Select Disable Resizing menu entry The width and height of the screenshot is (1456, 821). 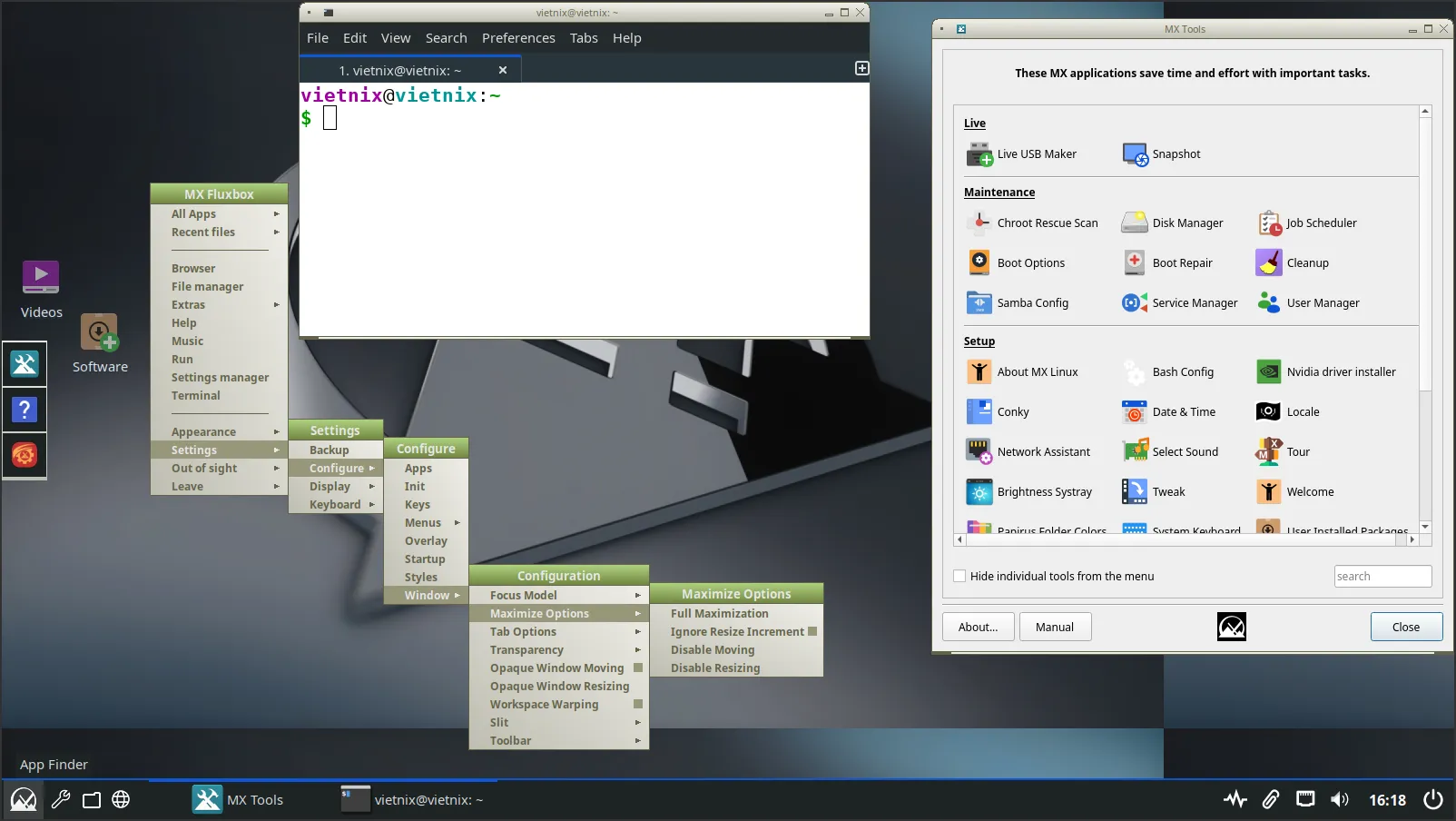point(736,668)
